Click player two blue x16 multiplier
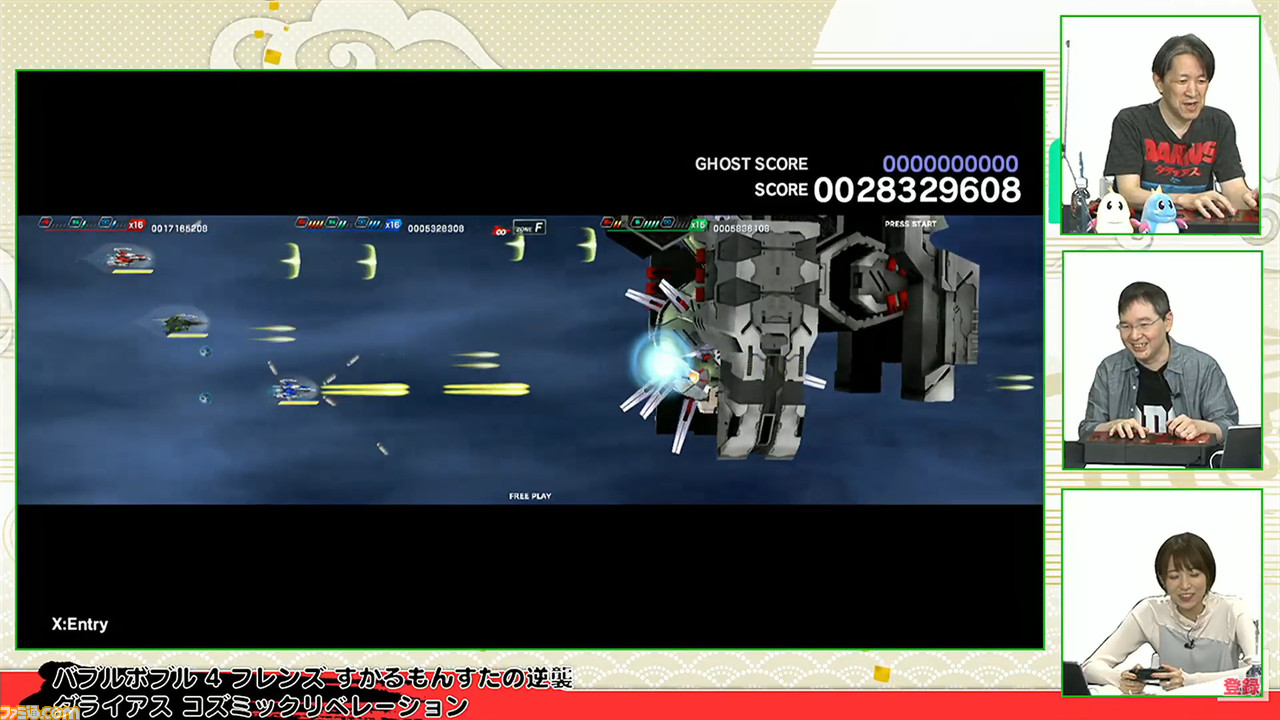 [393, 225]
